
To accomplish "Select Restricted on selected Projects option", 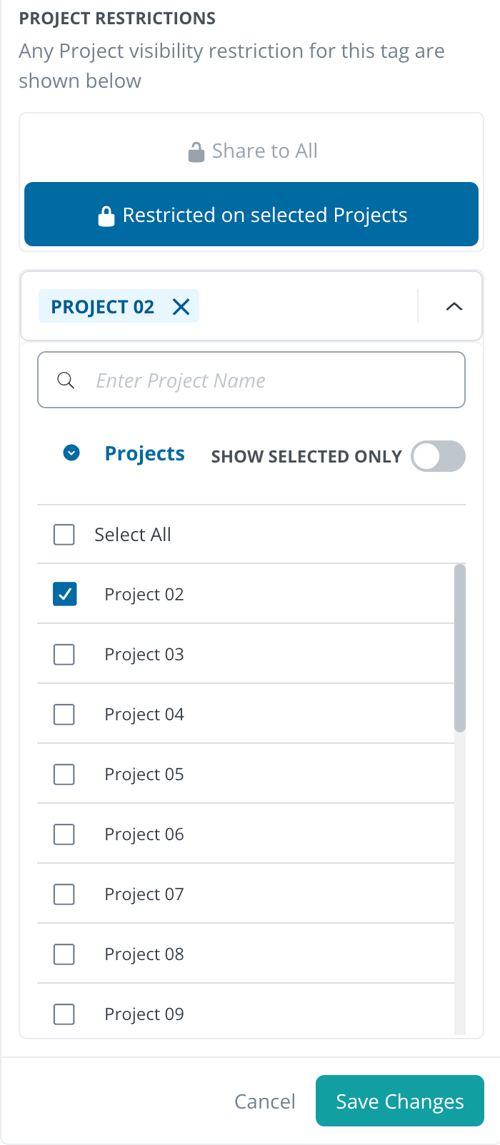I will point(251,214).
